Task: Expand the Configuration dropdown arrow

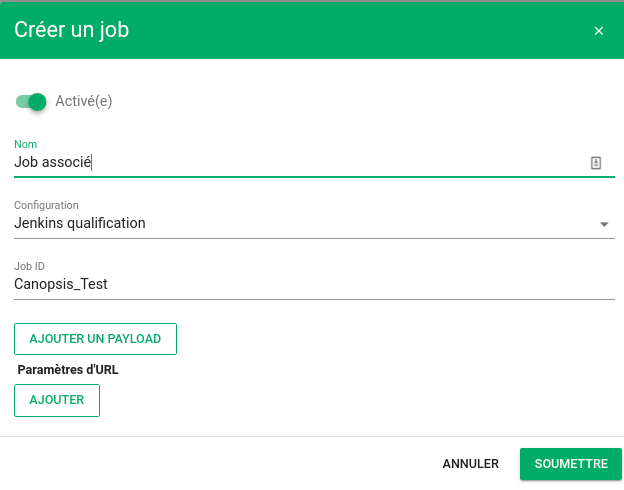Action: [604, 225]
